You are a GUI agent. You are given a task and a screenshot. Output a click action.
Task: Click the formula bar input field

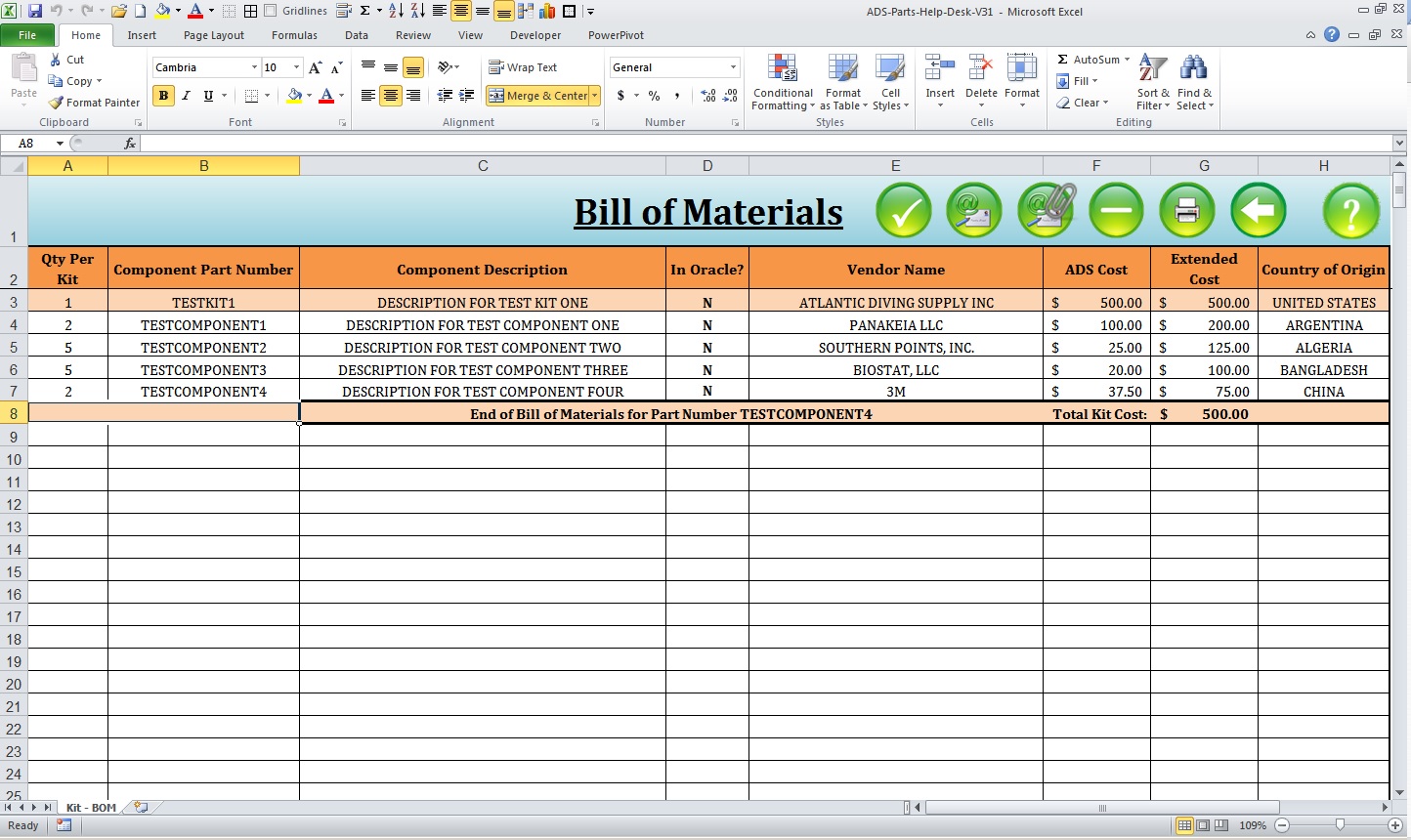pyautogui.click(x=767, y=144)
